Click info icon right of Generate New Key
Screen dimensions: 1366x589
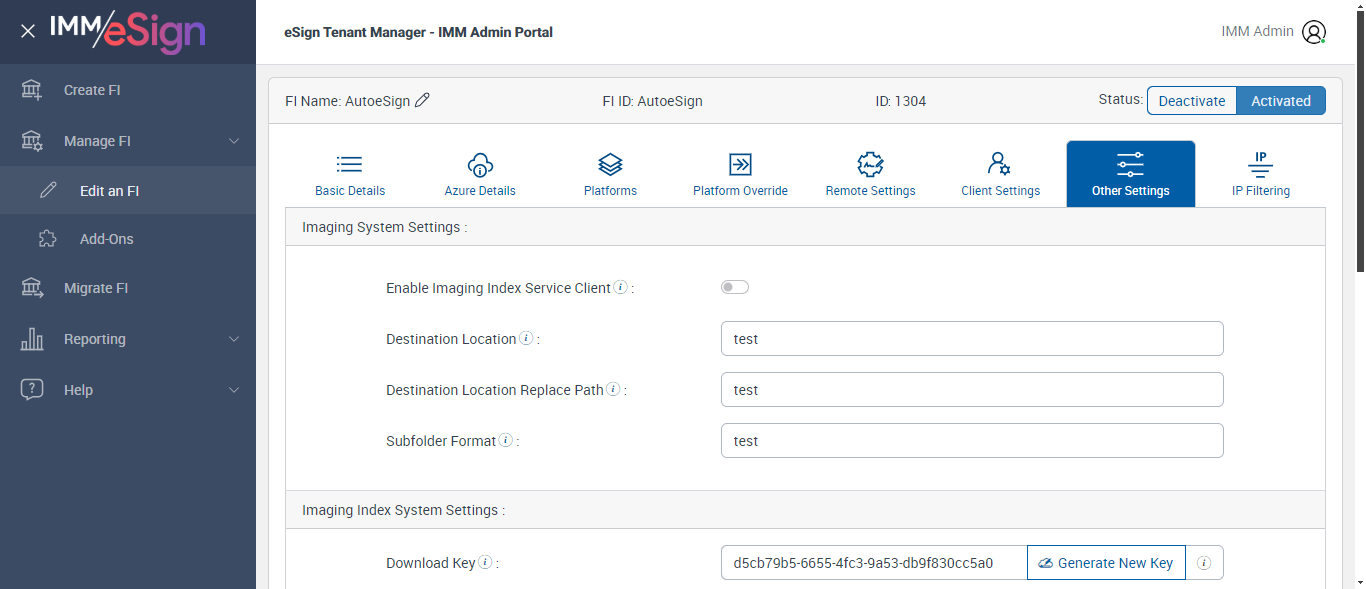pyautogui.click(x=1204, y=563)
